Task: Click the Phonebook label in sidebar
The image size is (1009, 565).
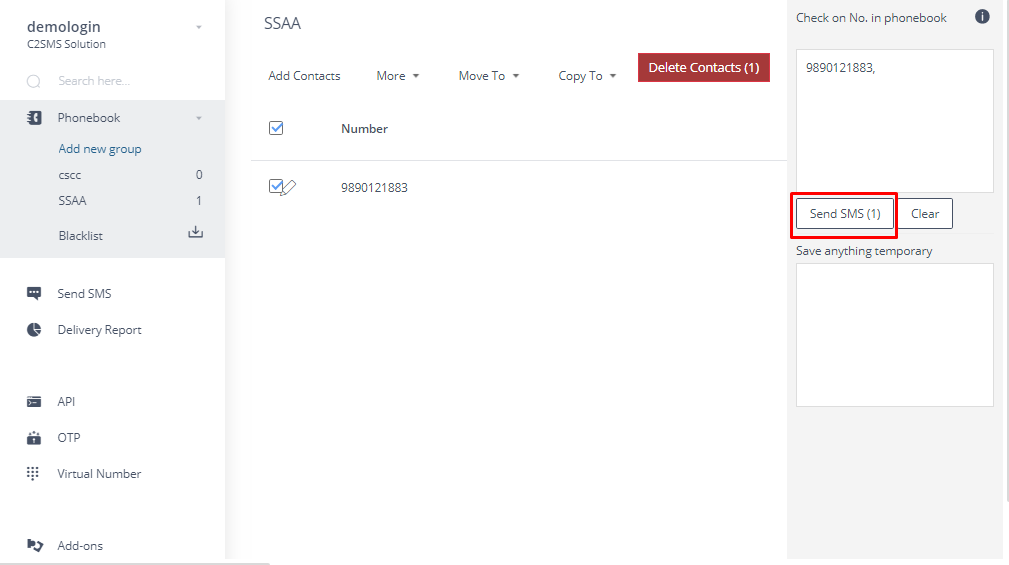Action: 89,118
